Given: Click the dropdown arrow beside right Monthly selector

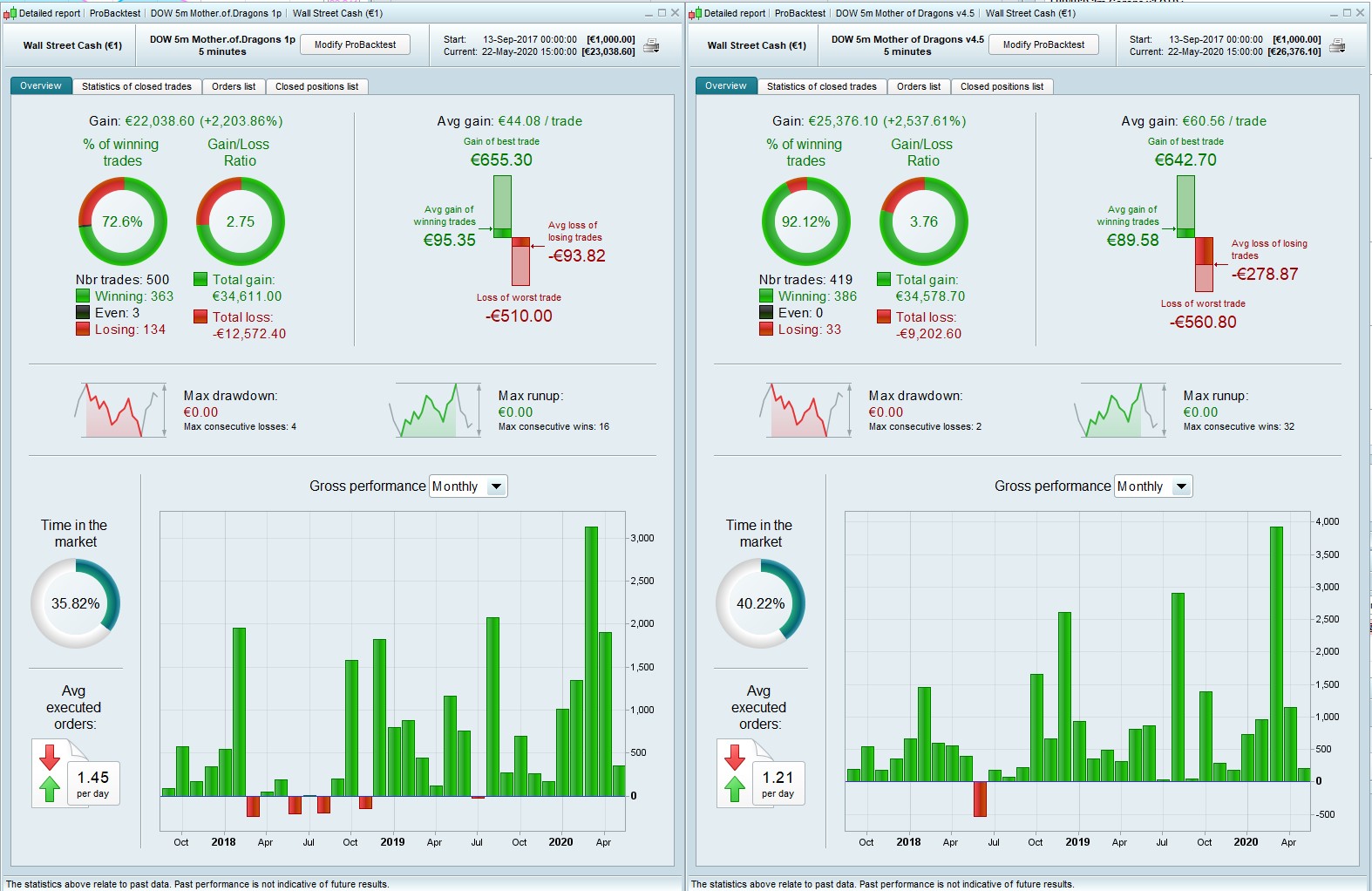Looking at the screenshot, I should point(1181,486).
